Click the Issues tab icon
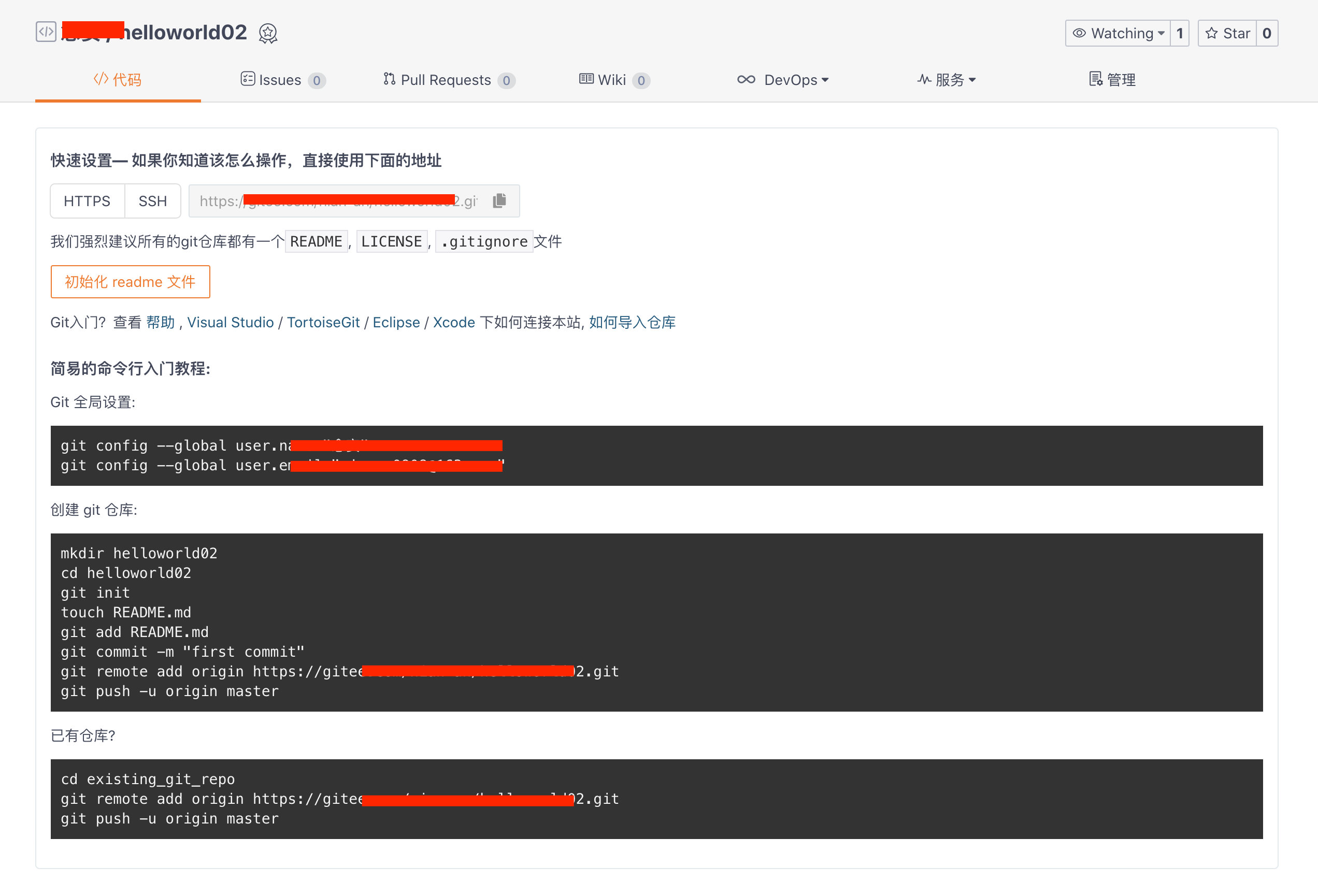 click(x=247, y=79)
